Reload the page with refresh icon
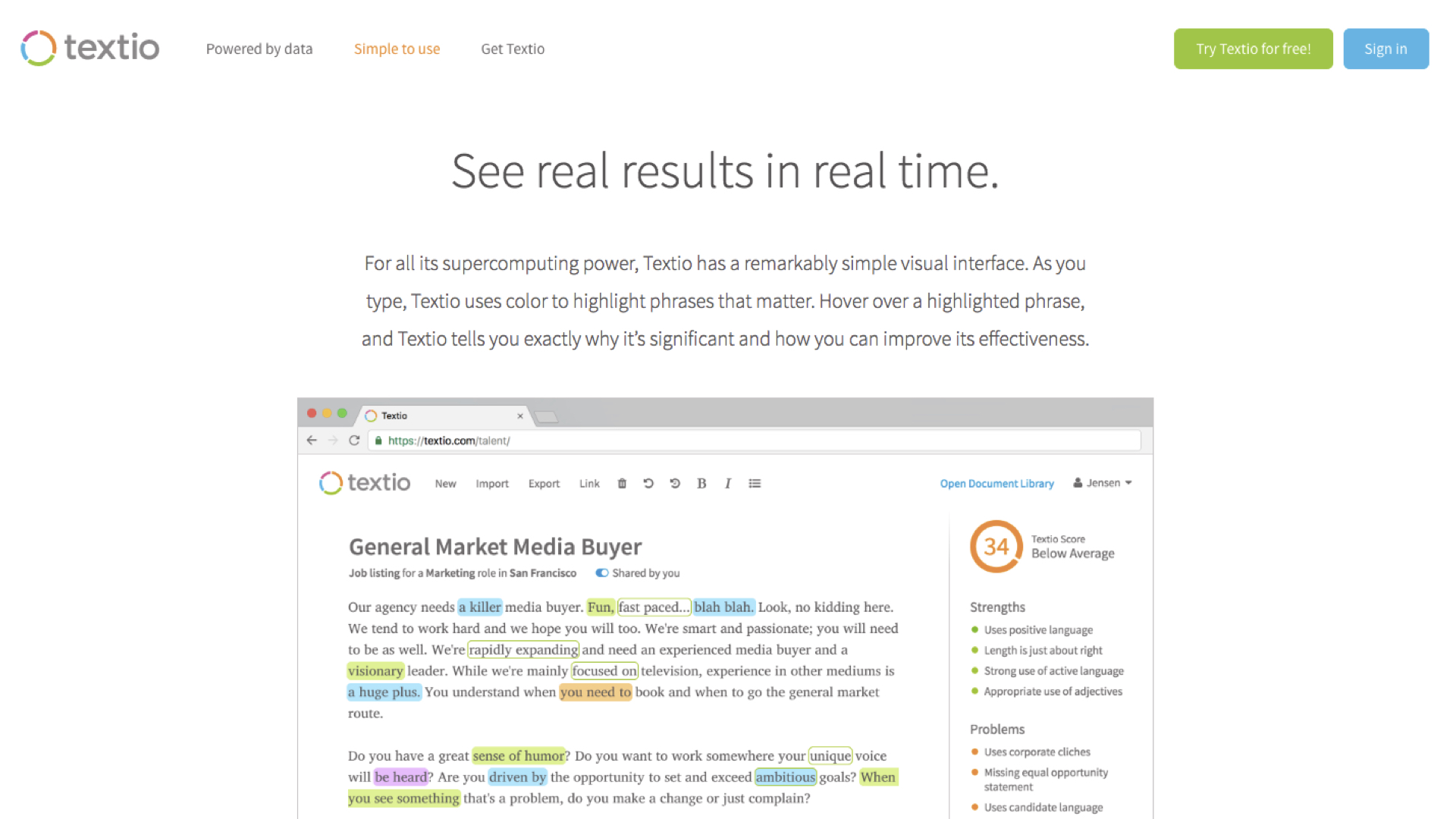The image size is (1456, 819). point(354,440)
